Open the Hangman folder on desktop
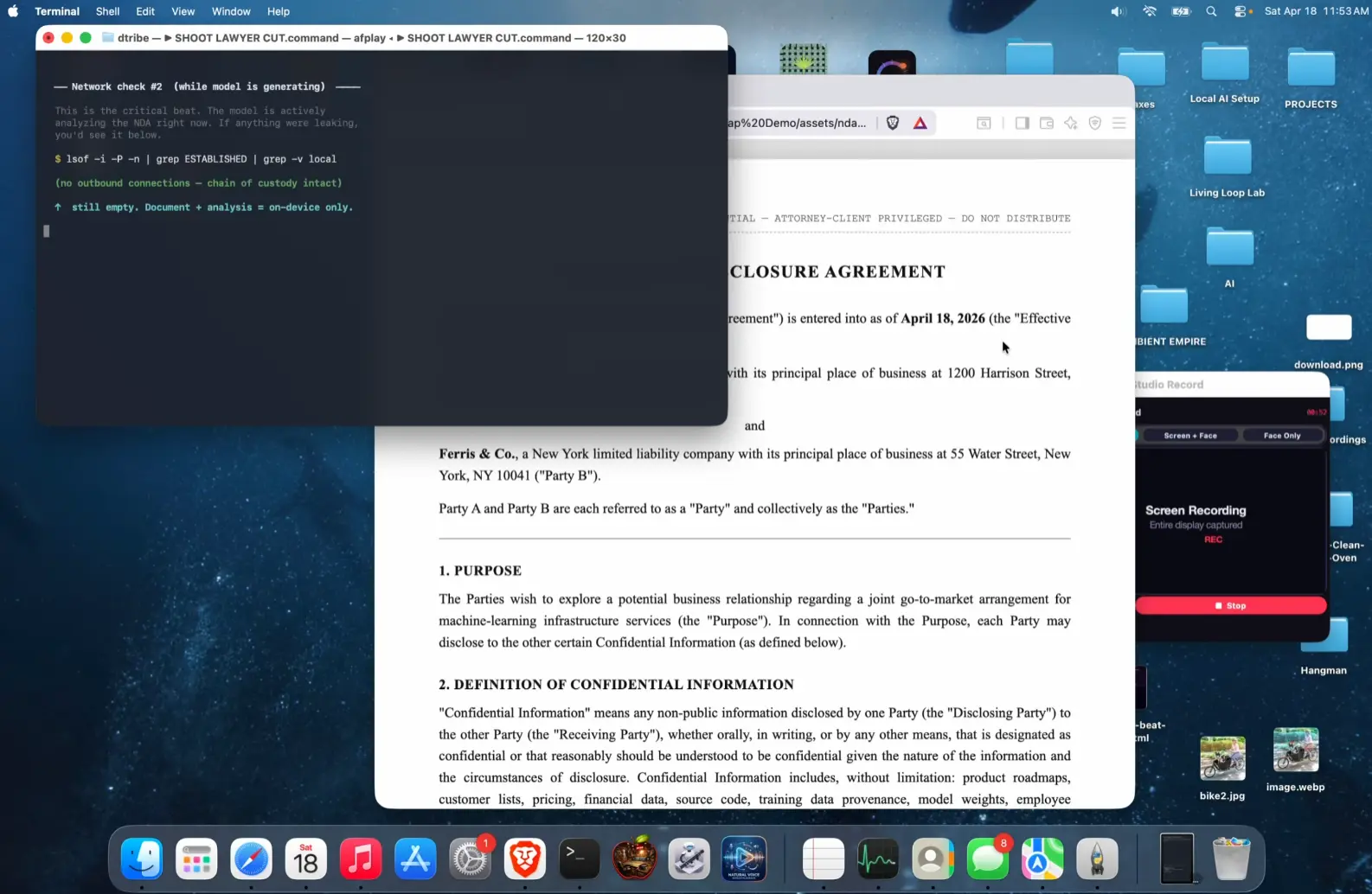The width and height of the screenshot is (1372, 894). [x=1326, y=635]
